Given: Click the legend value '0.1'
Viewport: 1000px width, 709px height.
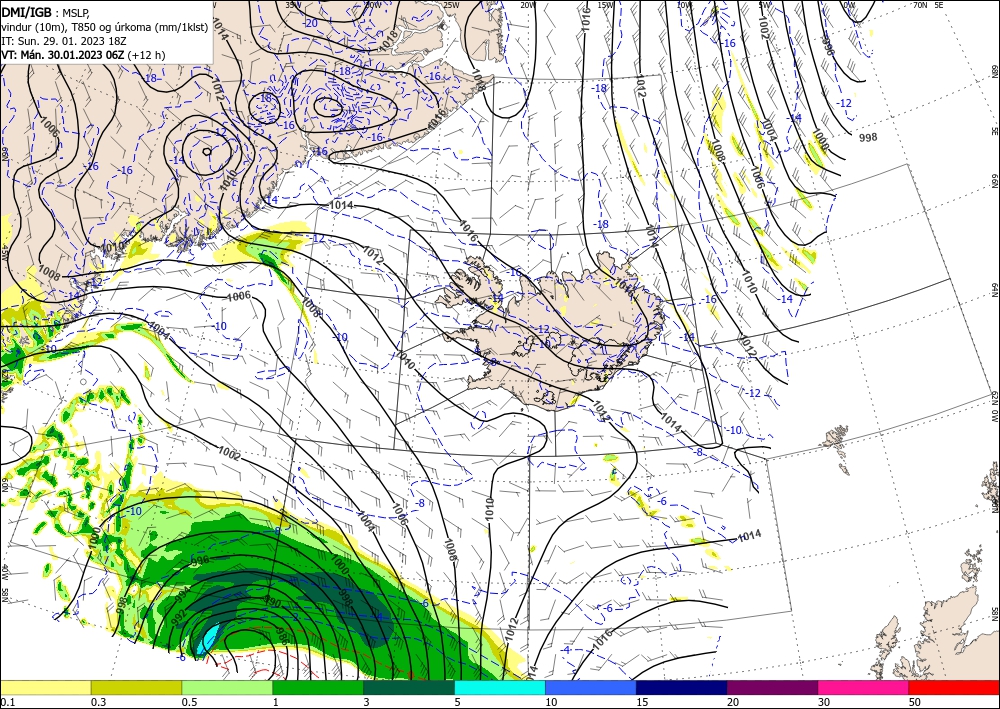Looking at the screenshot, I should coord(6,702).
